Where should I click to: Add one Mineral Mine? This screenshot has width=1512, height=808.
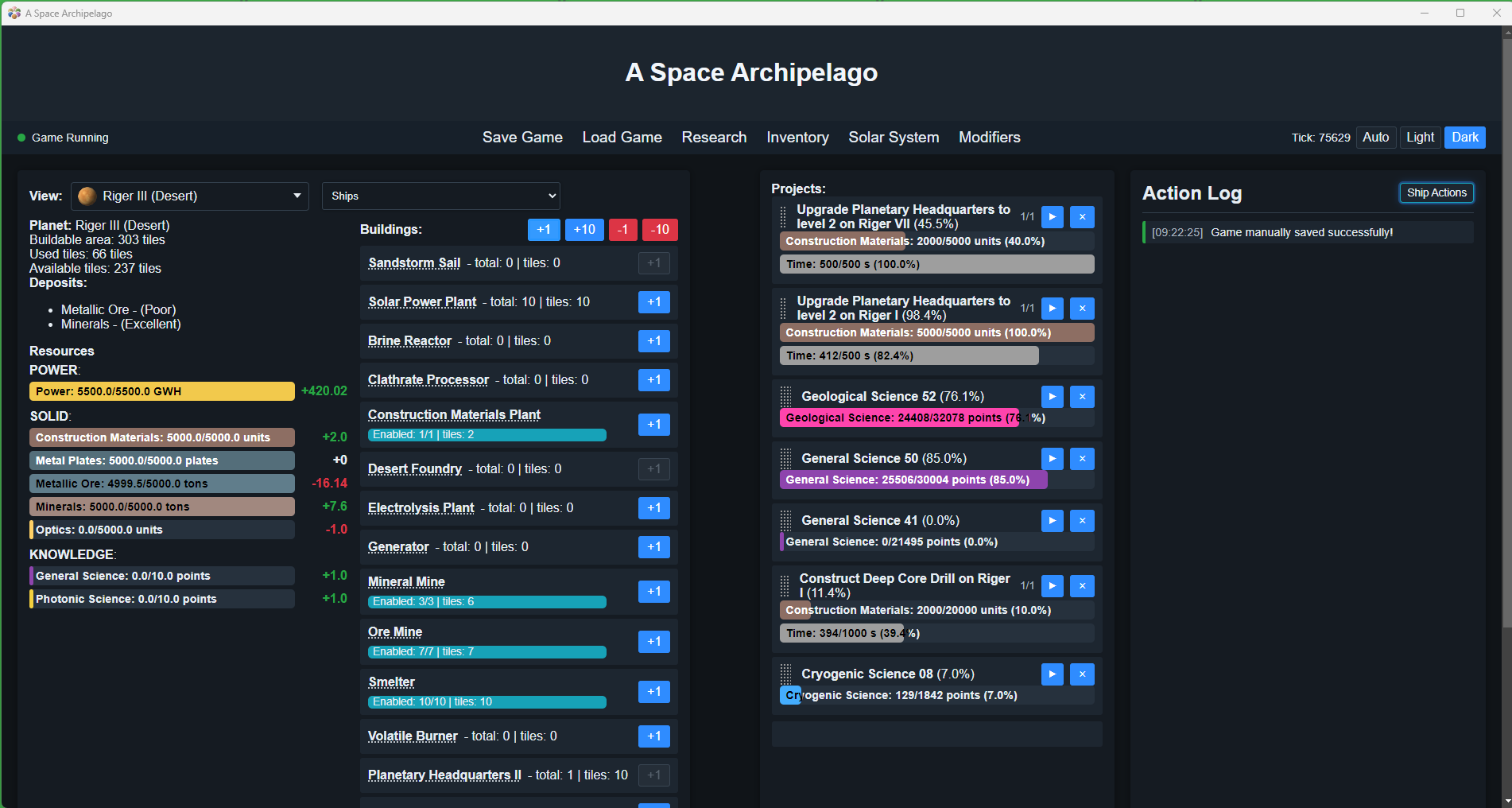pyautogui.click(x=653, y=592)
